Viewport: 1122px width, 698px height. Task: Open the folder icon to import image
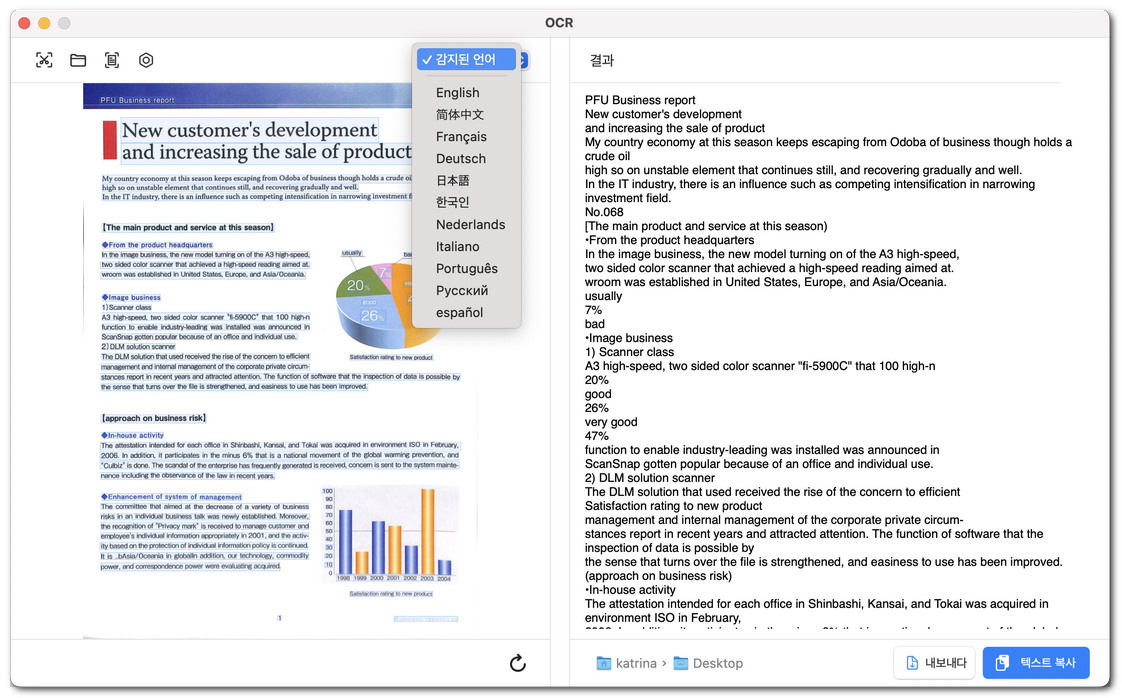tap(78, 60)
